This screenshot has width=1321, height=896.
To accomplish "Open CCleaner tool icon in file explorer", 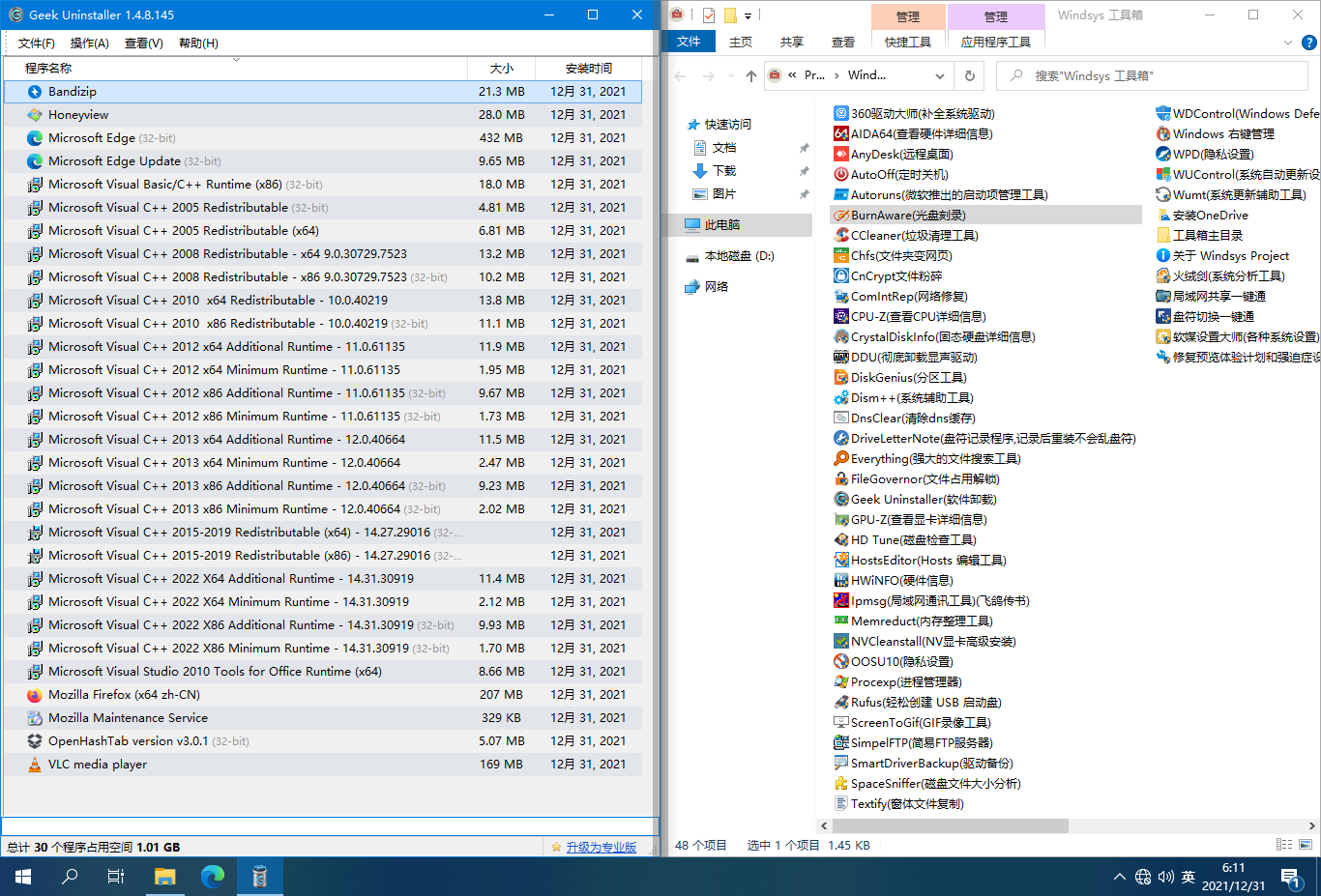I will tap(841, 236).
